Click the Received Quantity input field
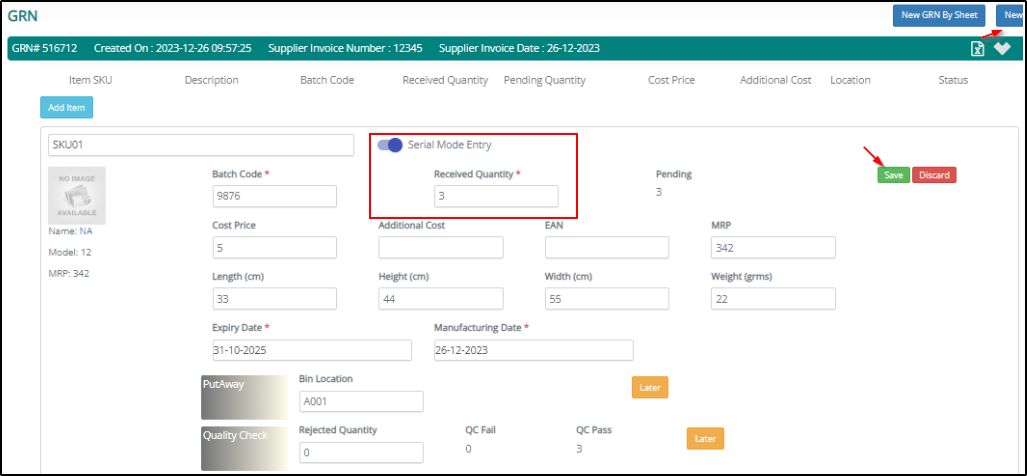Image resolution: width=1027 pixels, height=476 pixels. [495, 197]
